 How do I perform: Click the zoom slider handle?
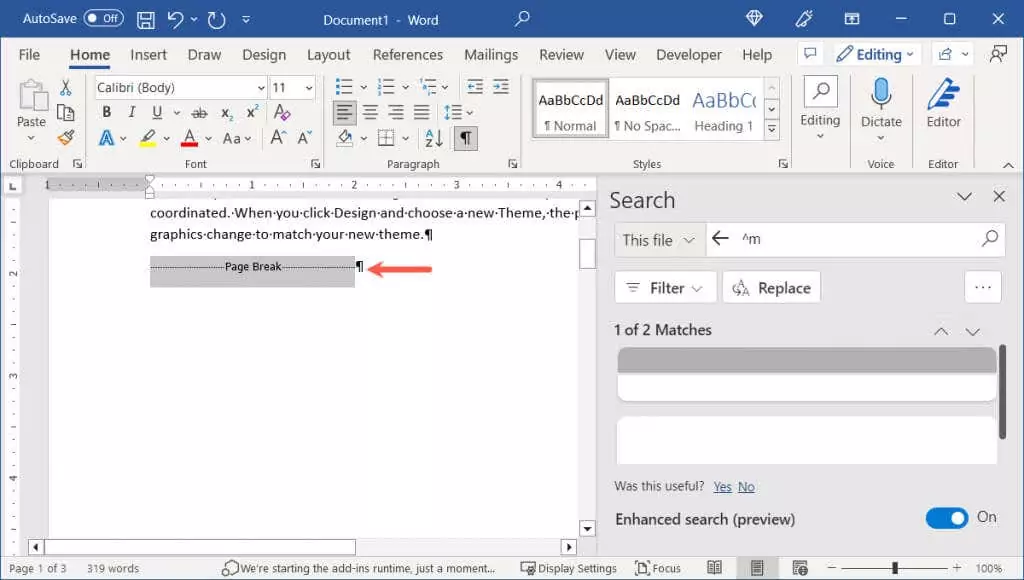(x=895, y=568)
